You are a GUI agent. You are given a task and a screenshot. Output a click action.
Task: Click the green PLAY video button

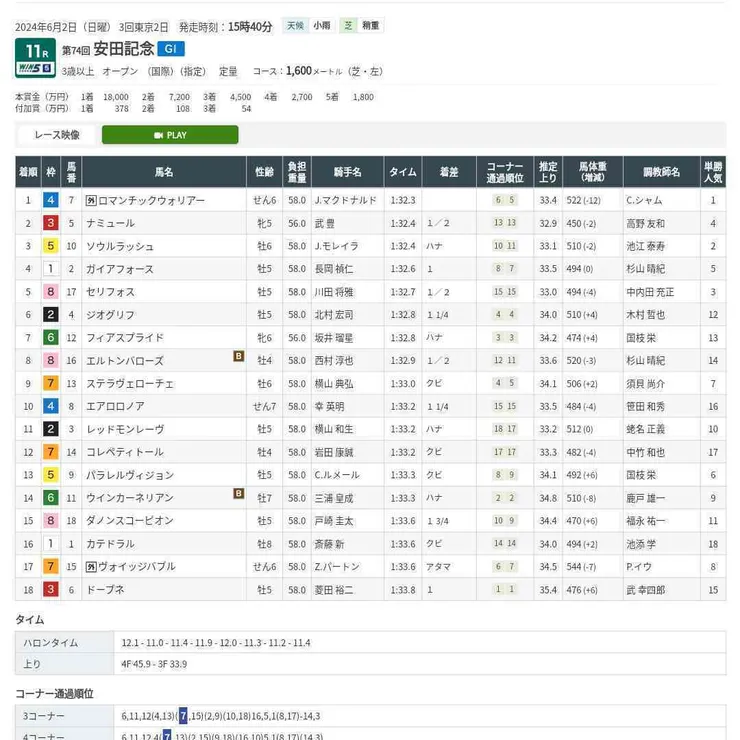pos(170,135)
